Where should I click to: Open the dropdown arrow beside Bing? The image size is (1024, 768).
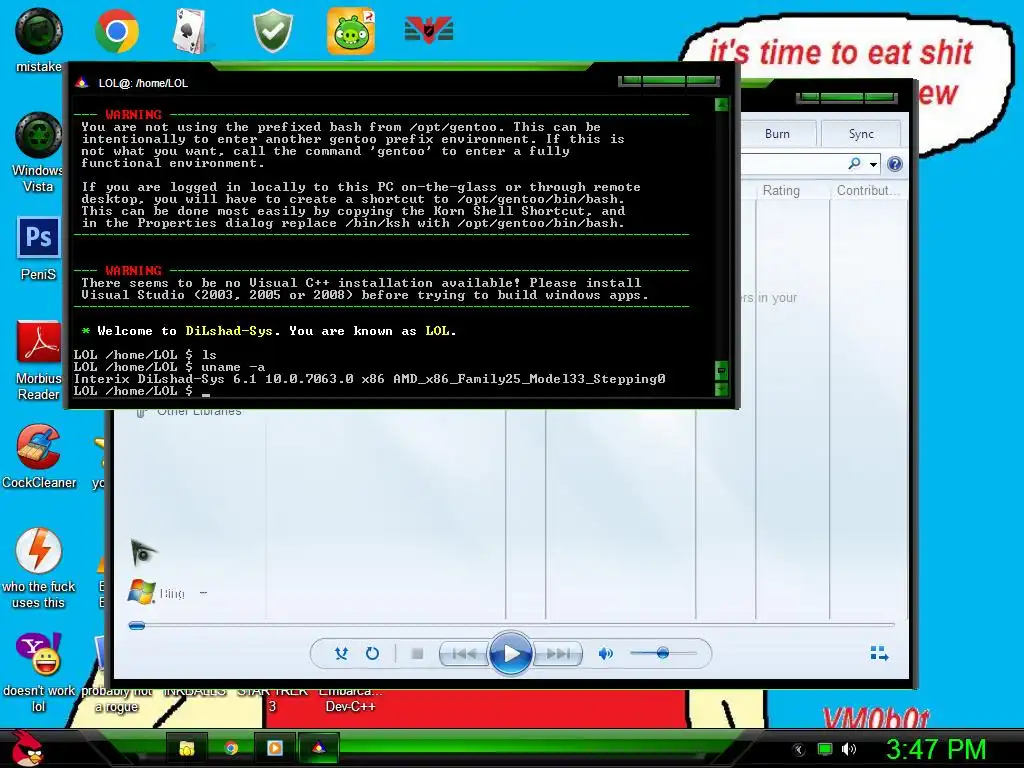tap(204, 593)
